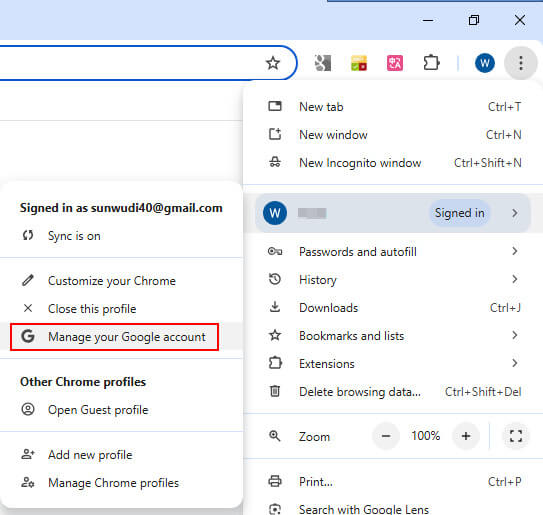543x515 pixels.
Task: Click the Manage profiles gear-person icon
Action: (28, 482)
